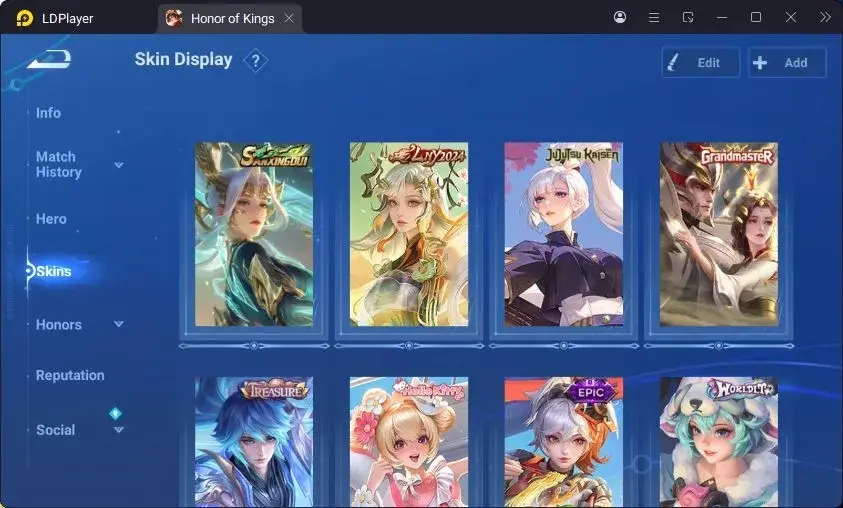
Task: Expand the Honors chevron
Action: click(119, 324)
